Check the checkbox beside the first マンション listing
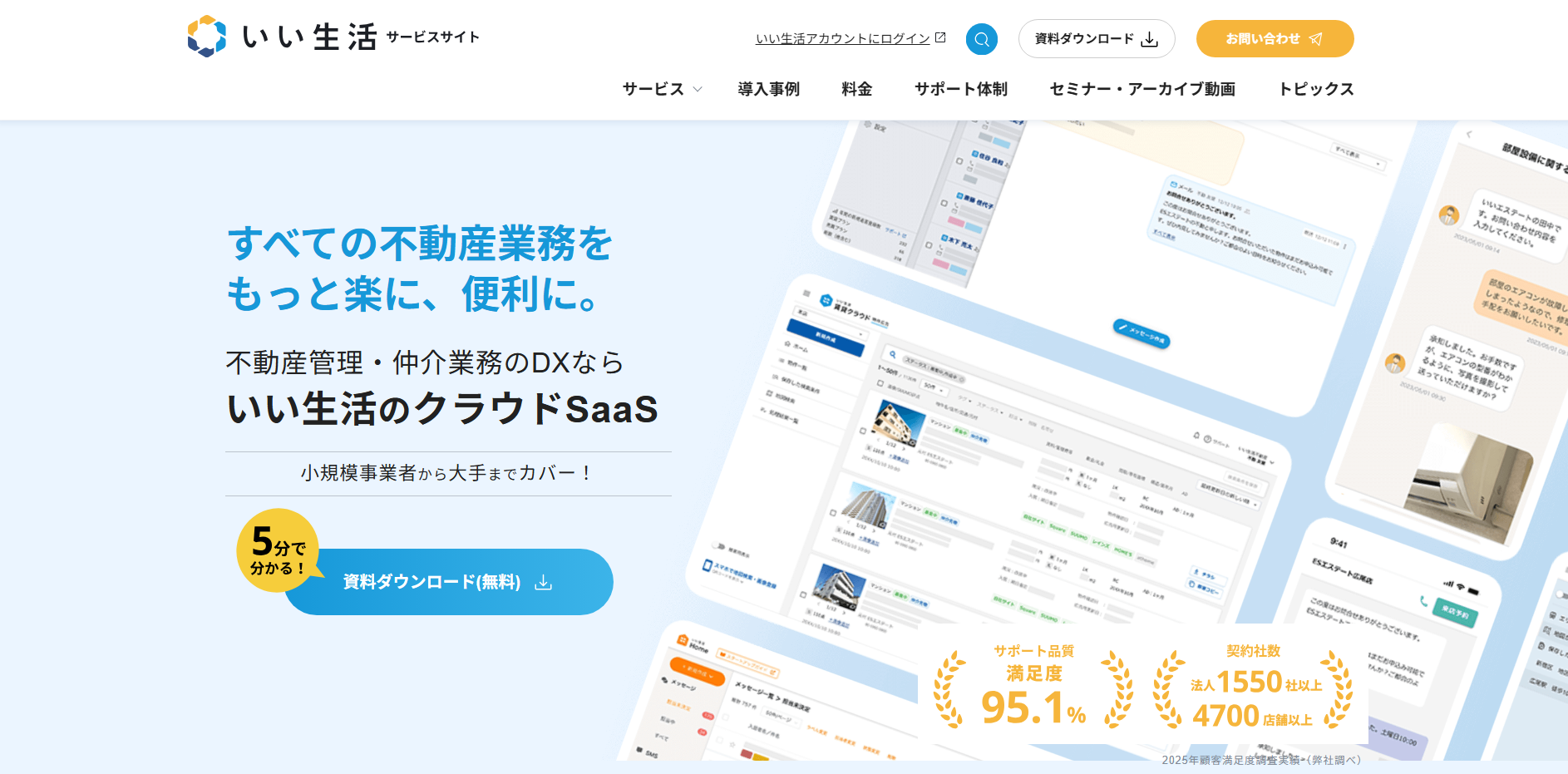The image size is (1568, 774). (863, 431)
